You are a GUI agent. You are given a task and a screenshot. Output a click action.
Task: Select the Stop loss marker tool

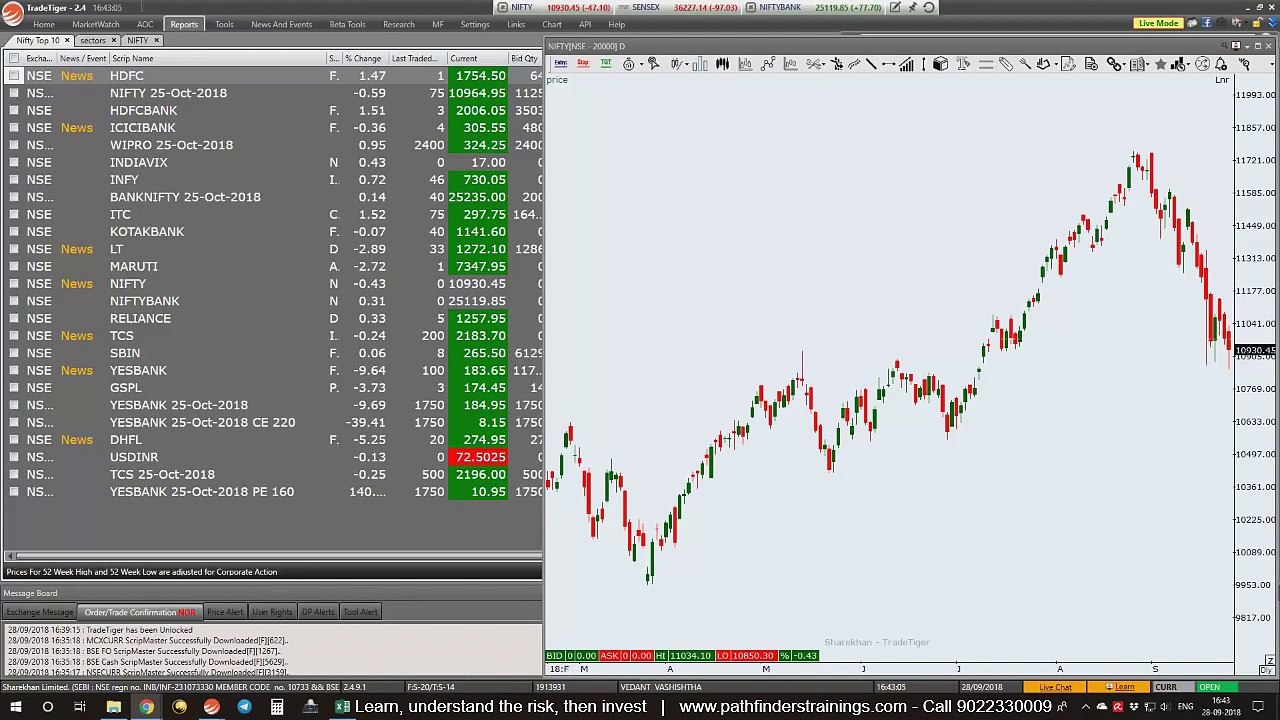tap(583, 64)
